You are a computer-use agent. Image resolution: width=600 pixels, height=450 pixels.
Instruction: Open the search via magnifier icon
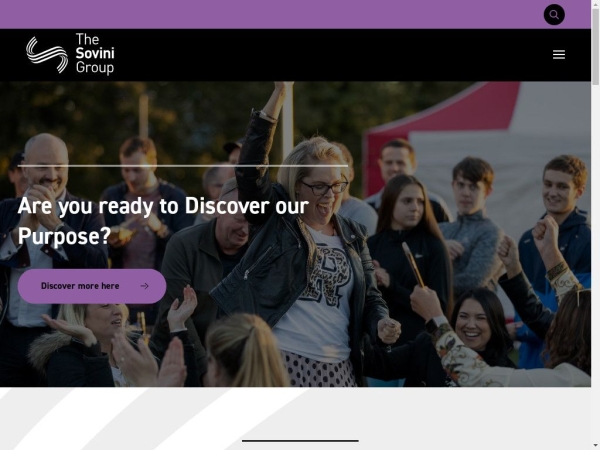click(x=554, y=15)
